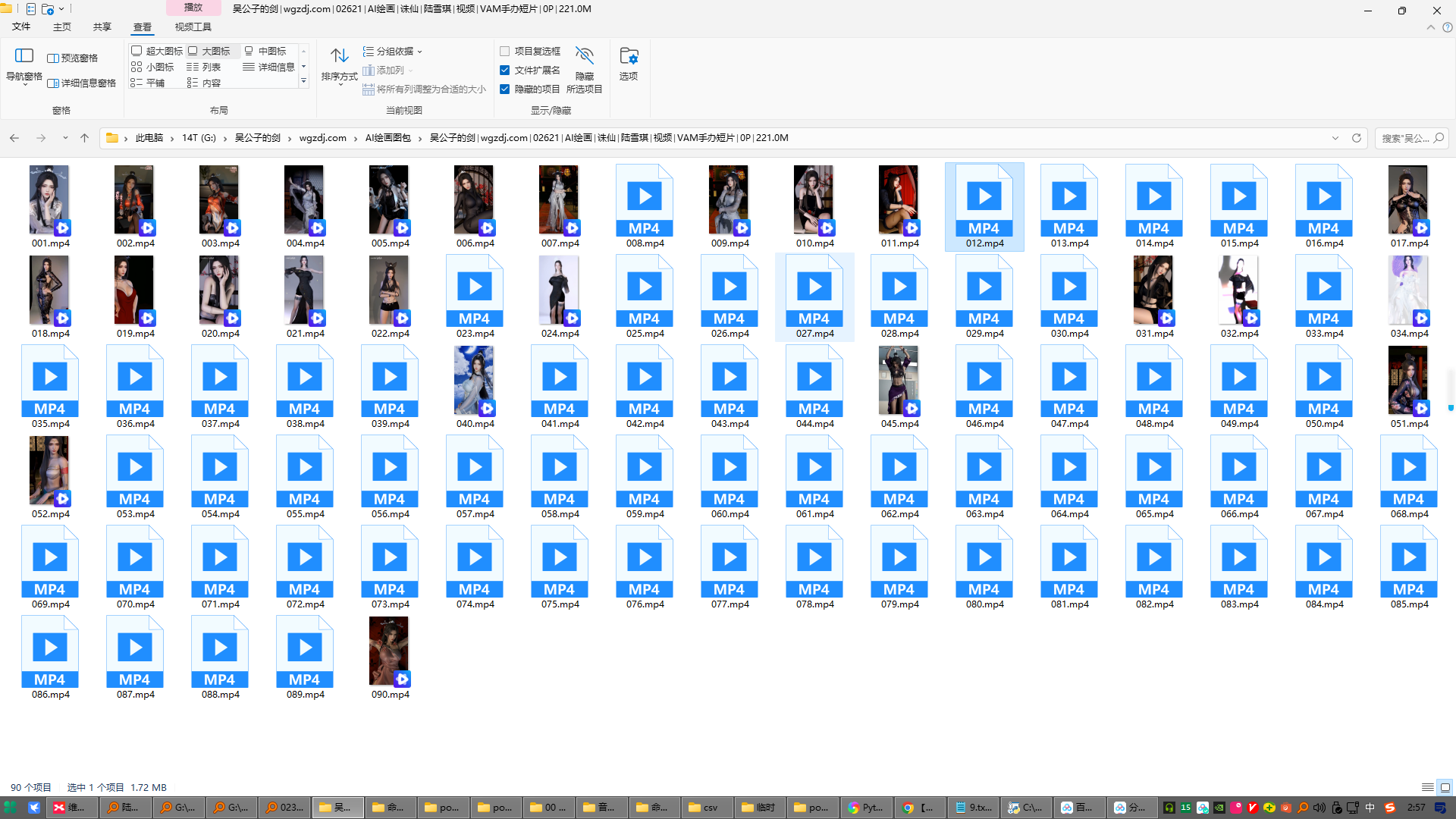The height and width of the screenshot is (819, 1456).
Task: Click refresh button in address bar
Action: click(1357, 138)
